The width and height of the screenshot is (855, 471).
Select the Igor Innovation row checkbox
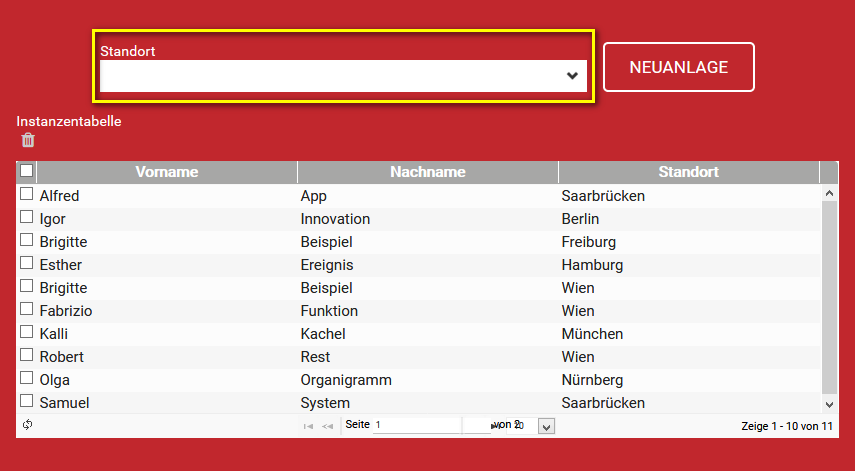27,218
